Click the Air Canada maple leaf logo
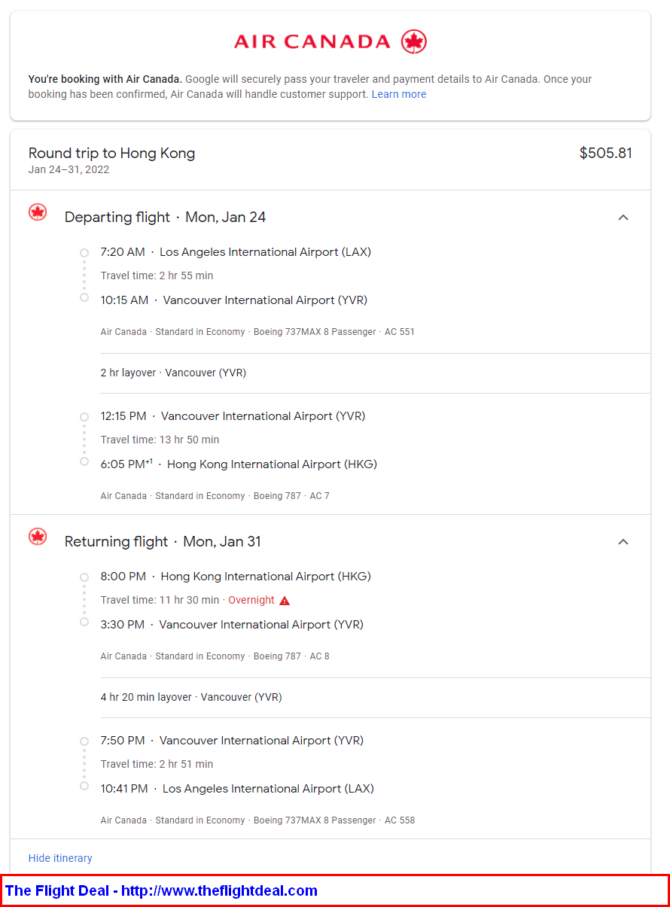The width and height of the screenshot is (670, 907). click(414, 42)
